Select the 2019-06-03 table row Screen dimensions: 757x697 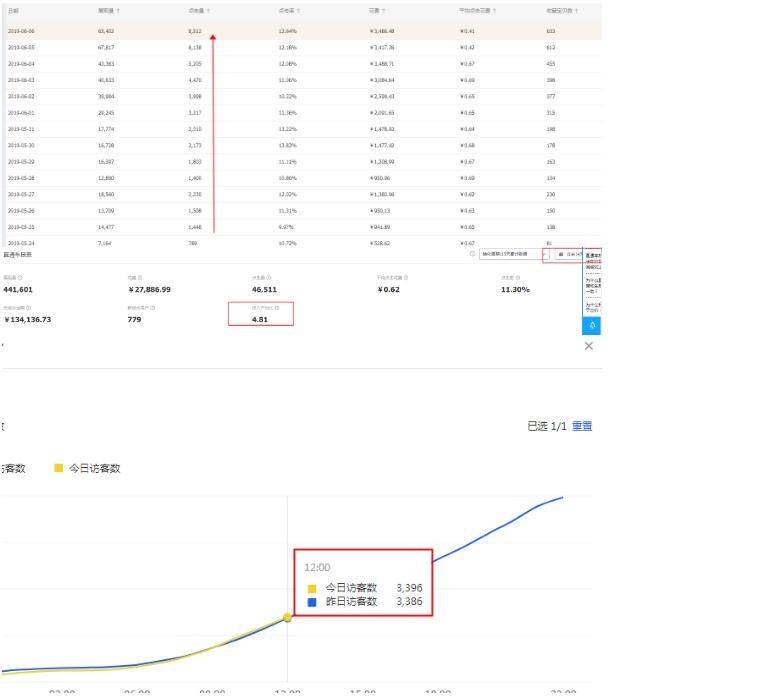302,80
